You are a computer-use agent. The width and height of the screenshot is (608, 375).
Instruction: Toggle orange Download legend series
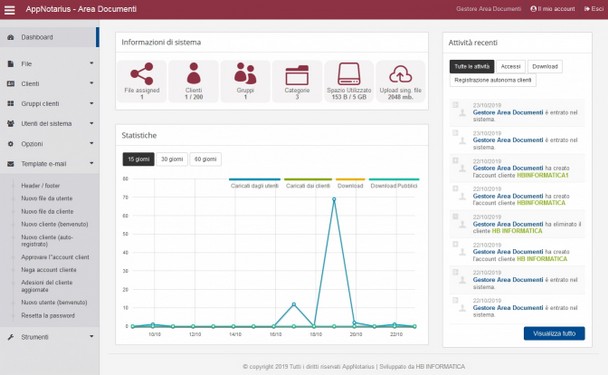(x=350, y=183)
